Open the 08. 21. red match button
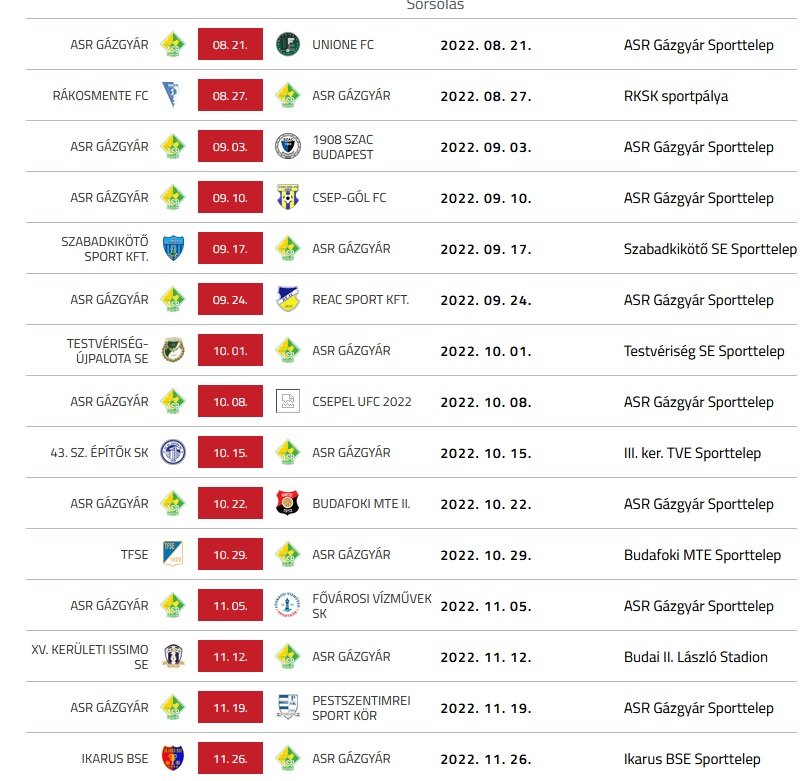The image size is (803, 781). click(230, 45)
